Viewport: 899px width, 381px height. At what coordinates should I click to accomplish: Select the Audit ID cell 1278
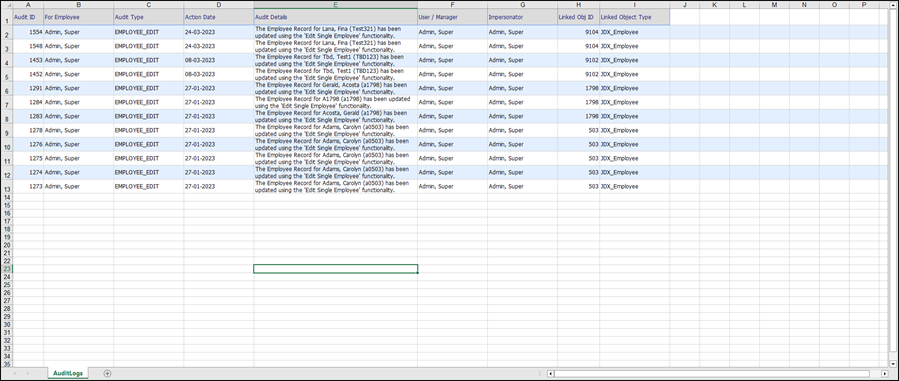point(28,130)
